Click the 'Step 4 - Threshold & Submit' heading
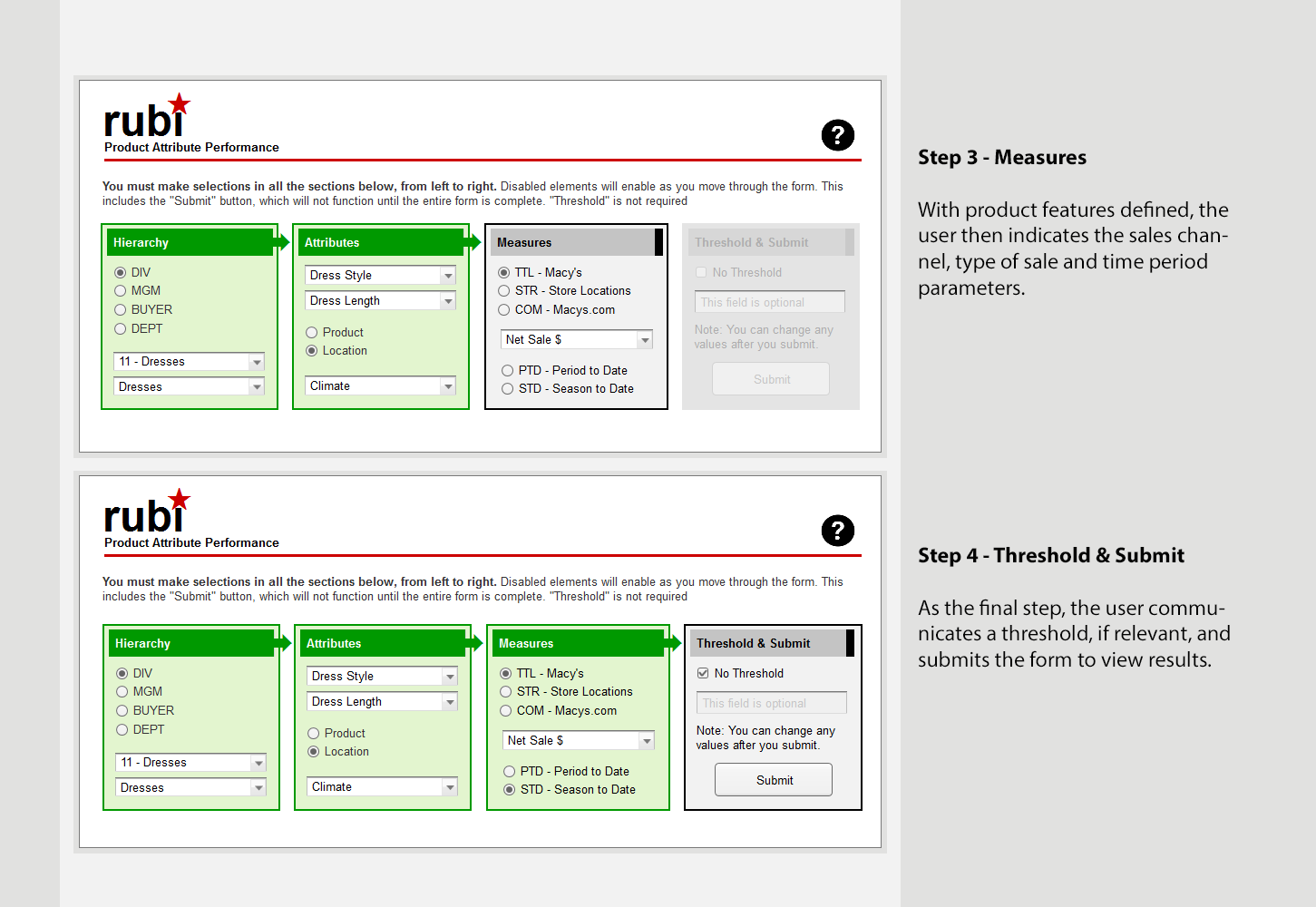This screenshot has height=907, width=1316. coord(1051,556)
